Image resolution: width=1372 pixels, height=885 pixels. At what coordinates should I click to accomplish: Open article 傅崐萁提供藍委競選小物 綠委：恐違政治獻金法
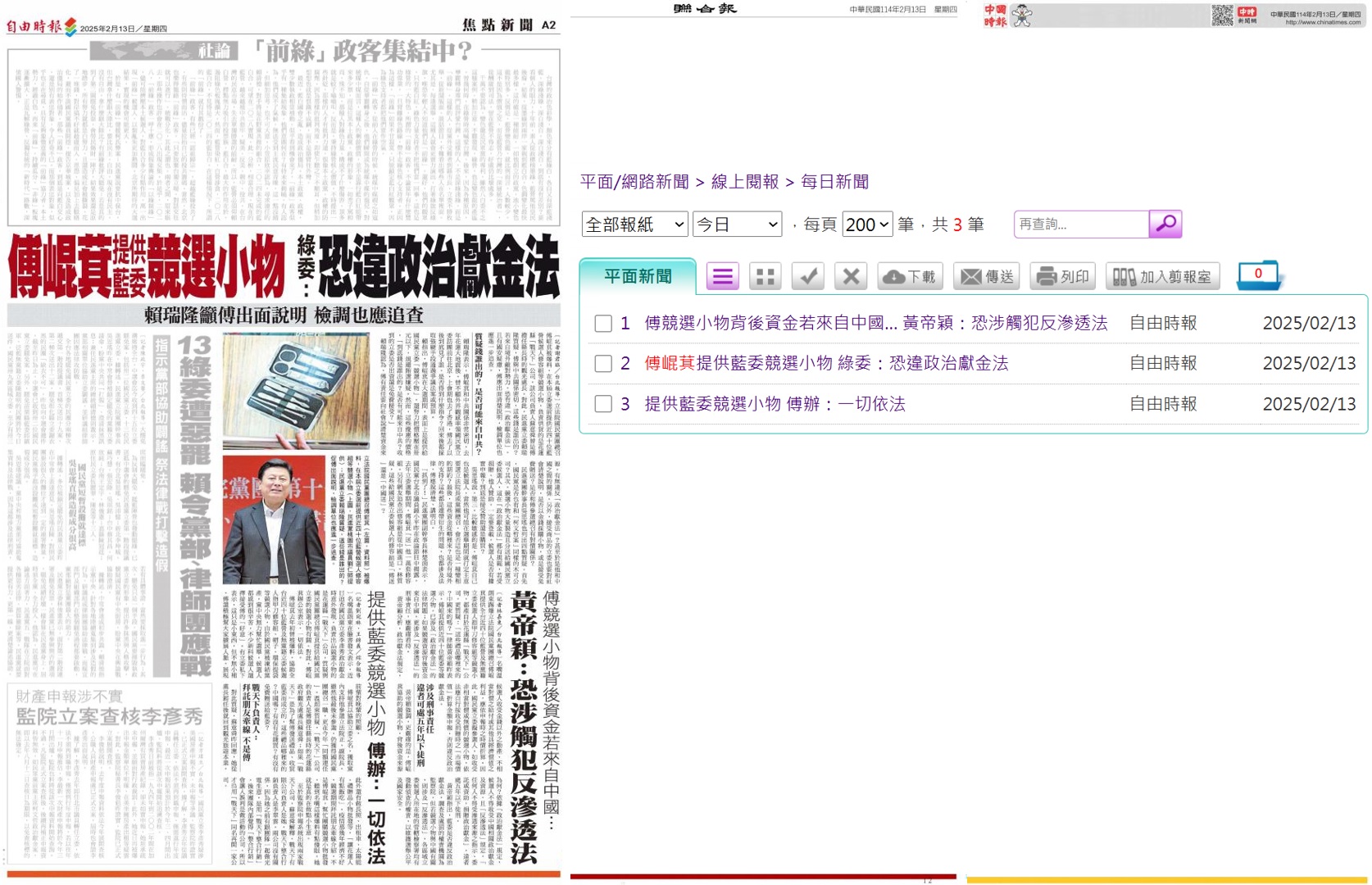point(826,363)
